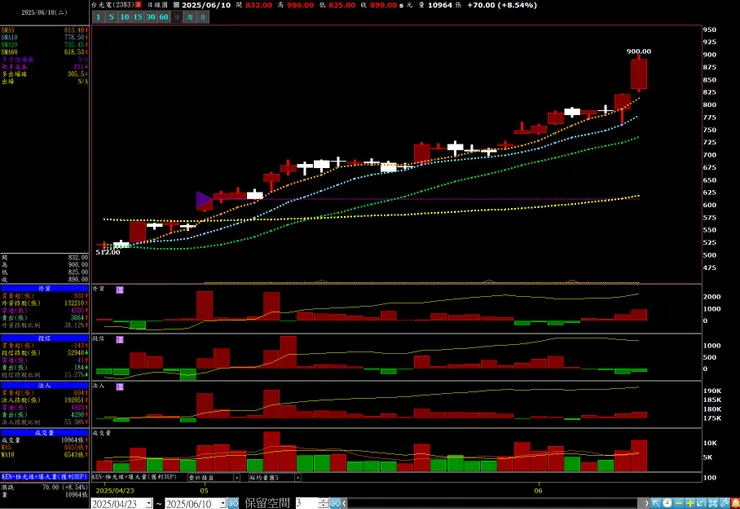Click the clock history icon

point(667,503)
